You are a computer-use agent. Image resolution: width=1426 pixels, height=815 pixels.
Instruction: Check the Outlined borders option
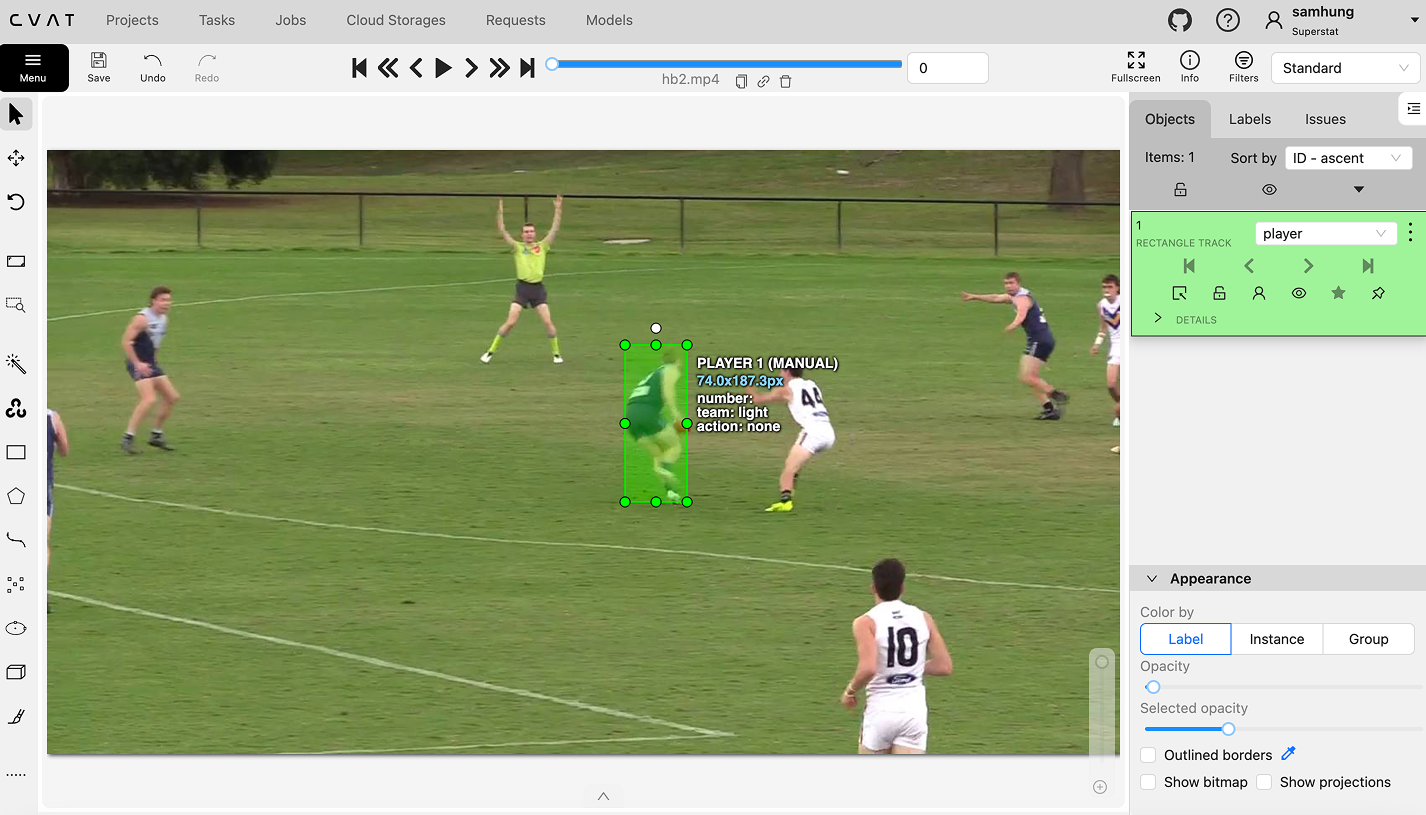pyautogui.click(x=1148, y=755)
